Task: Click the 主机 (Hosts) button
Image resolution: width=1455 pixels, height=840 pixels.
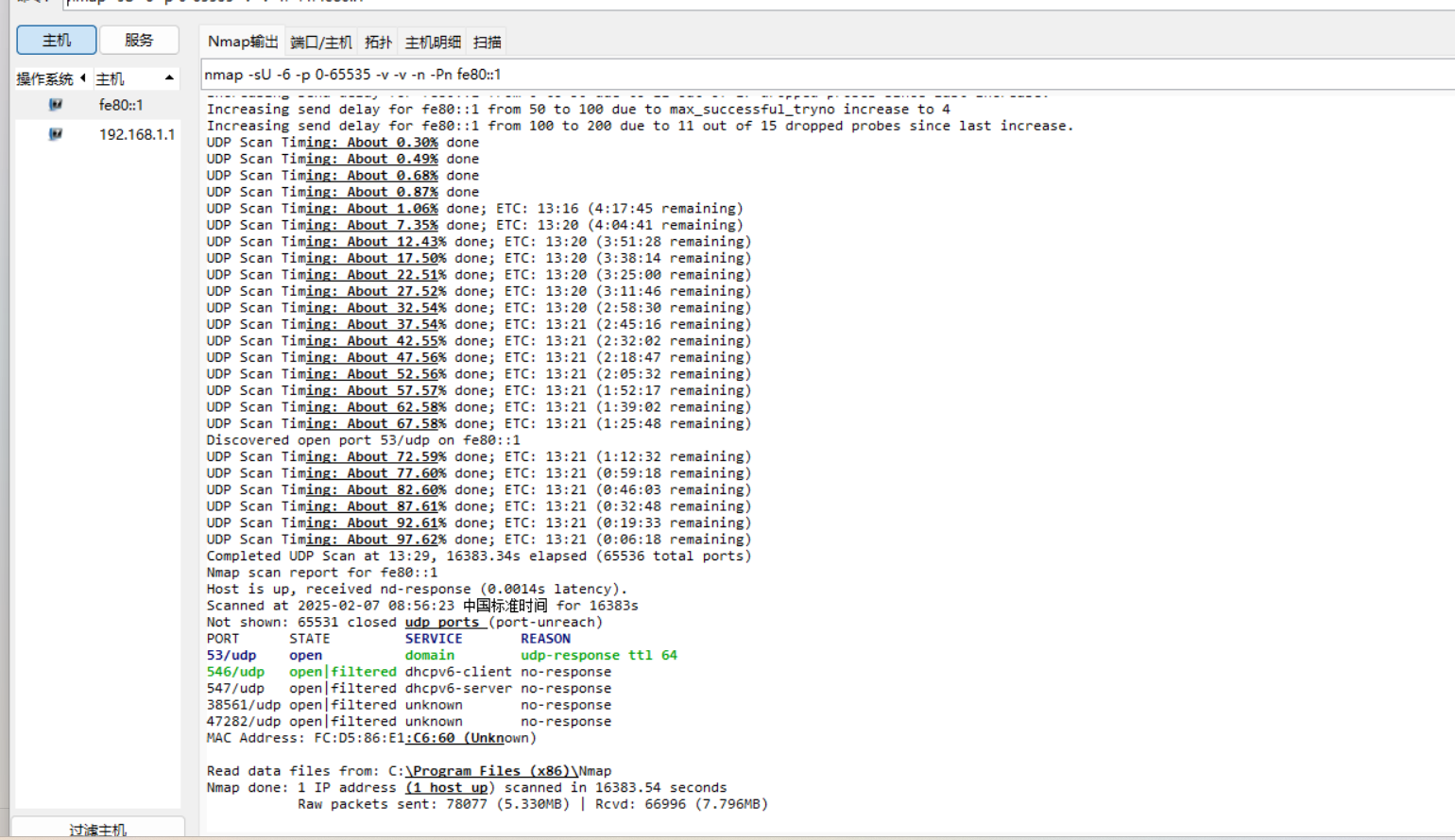Action: (x=57, y=40)
